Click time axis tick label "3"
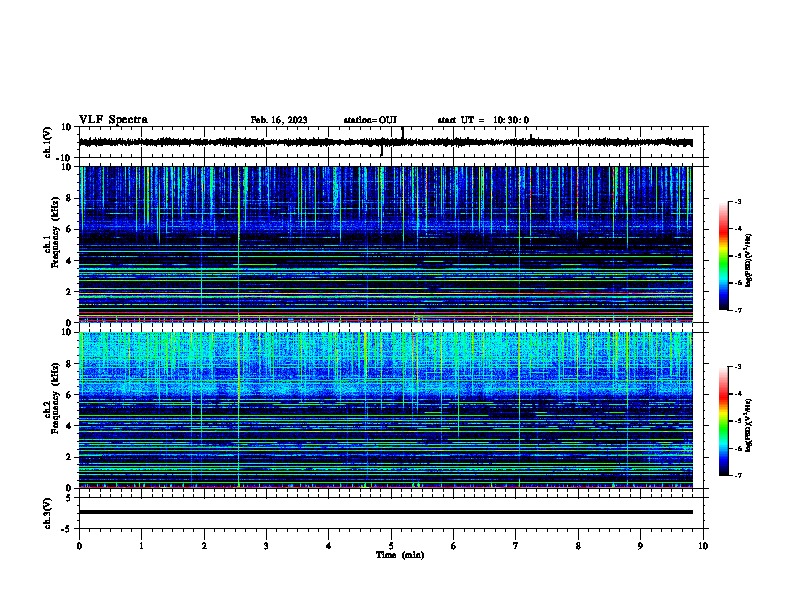The width and height of the screenshot is (792, 612). (266, 546)
